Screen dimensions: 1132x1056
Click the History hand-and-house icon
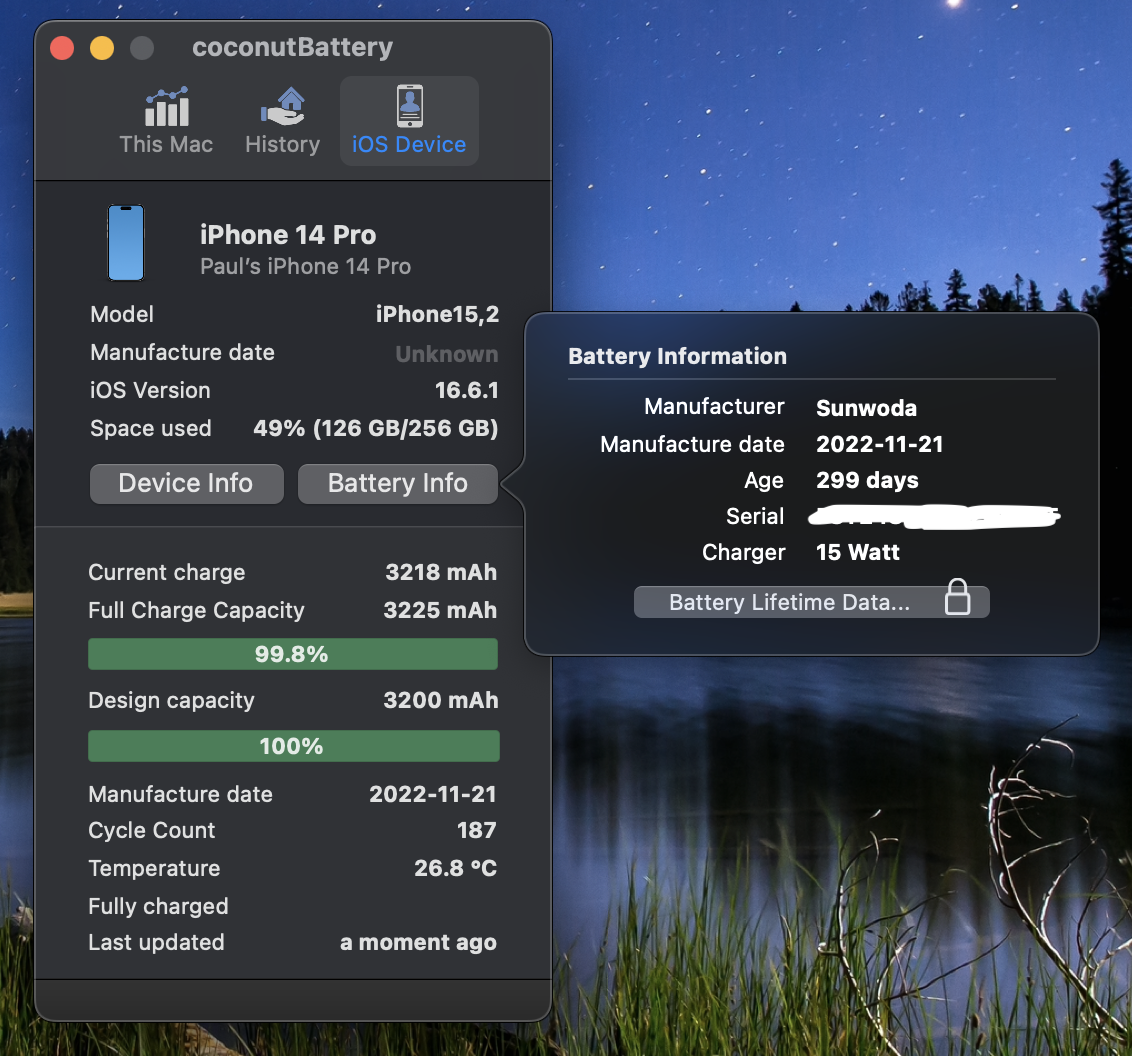coord(282,106)
